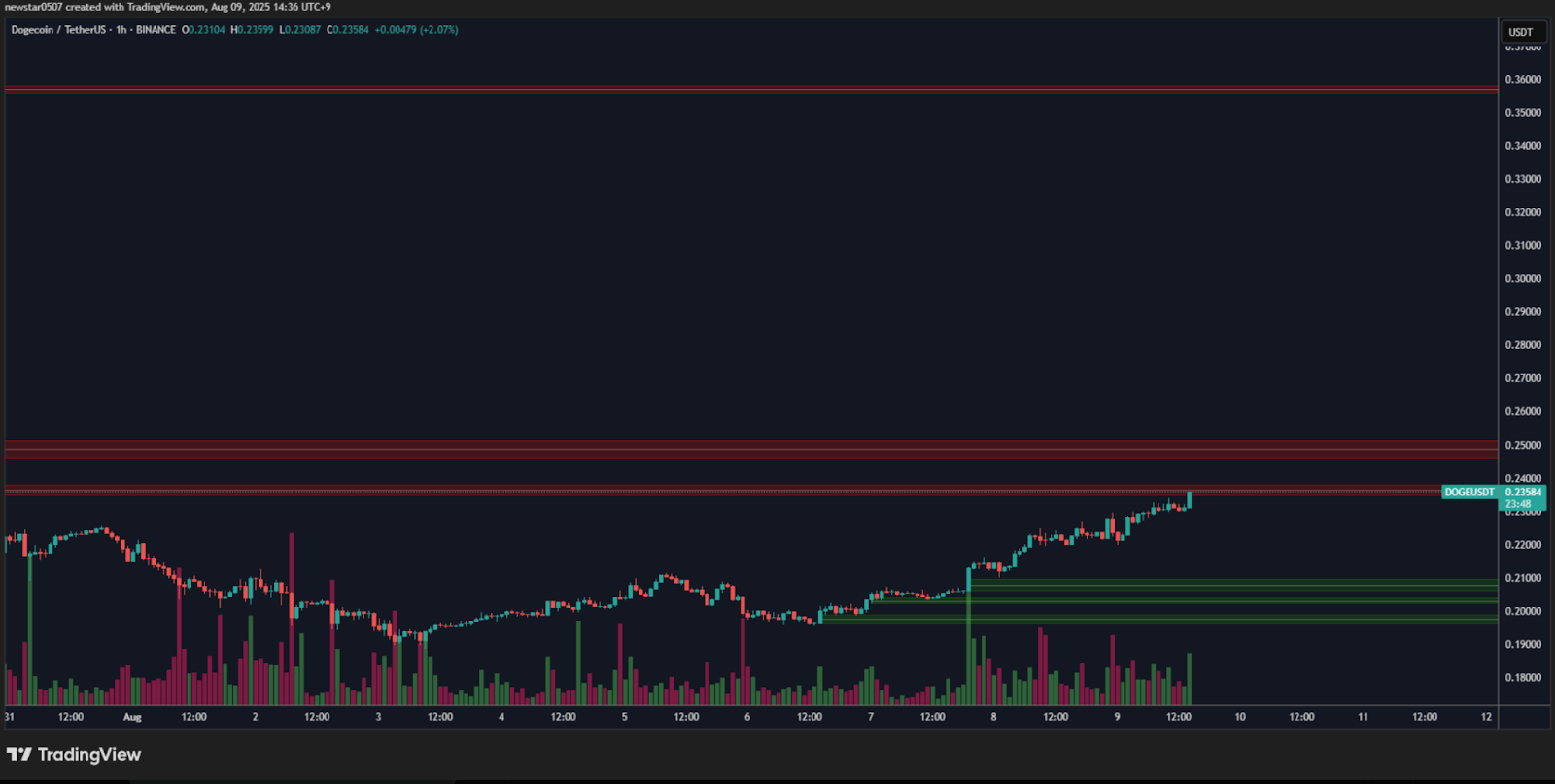Click the 0.30000 price level on price axis
This screenshot has width=1555, height=784.
[1523, 279]
